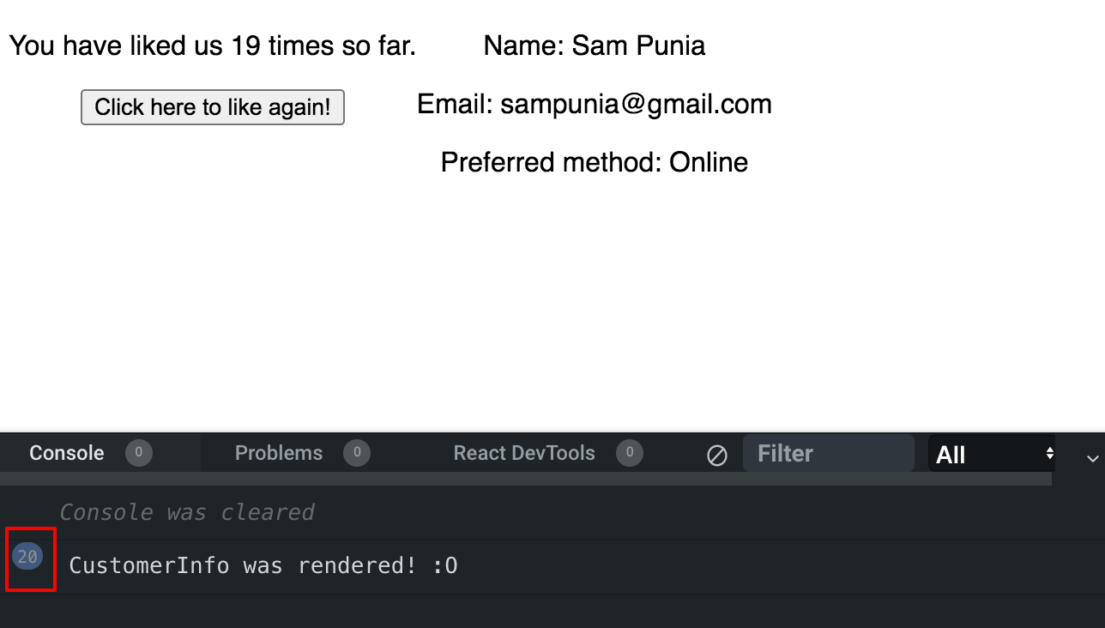Image resolution: width=1105 pixels, height=628 pixels.
Task: Click the thin scrollbar strip under the console tabs
Action: [525, 479]
